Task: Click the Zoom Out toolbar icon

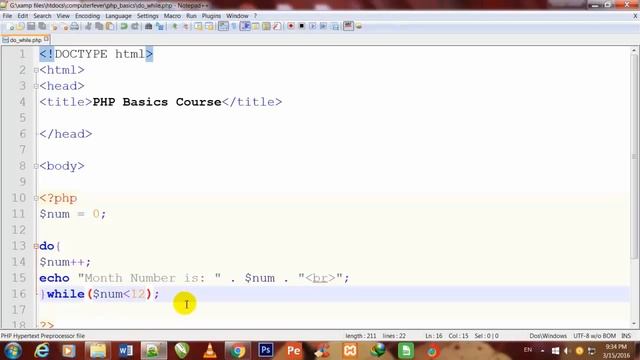Action: tap(186, 27)
